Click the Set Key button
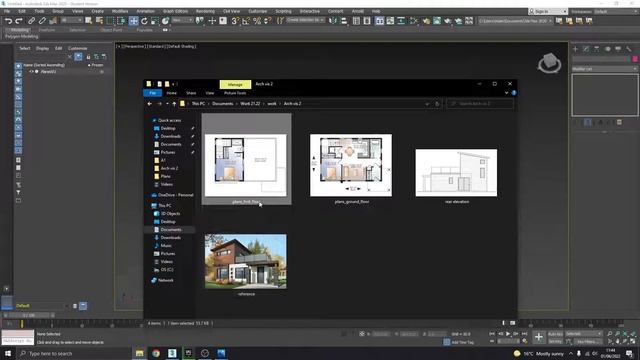640x360 pixels. click(x=555, y=341)
